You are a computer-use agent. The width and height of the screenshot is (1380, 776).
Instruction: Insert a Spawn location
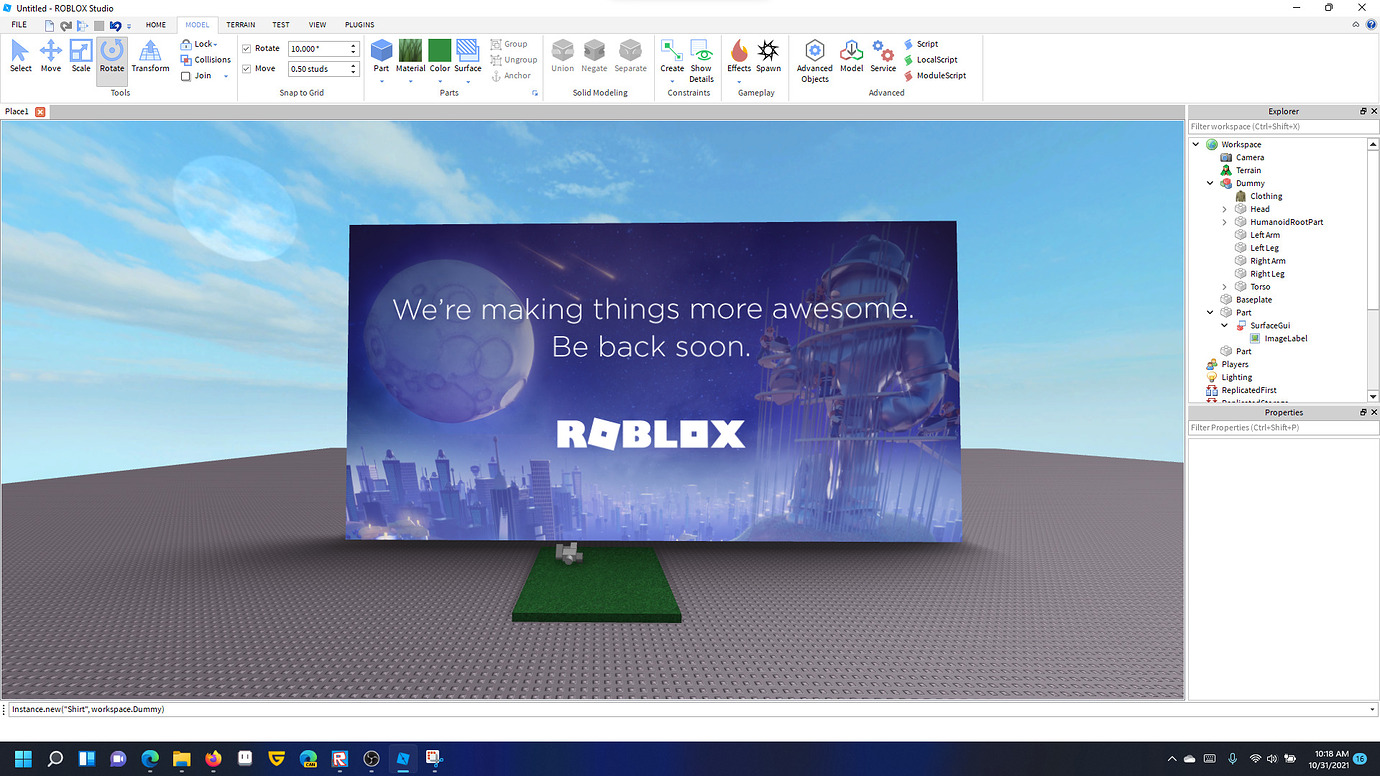[768, 55]
